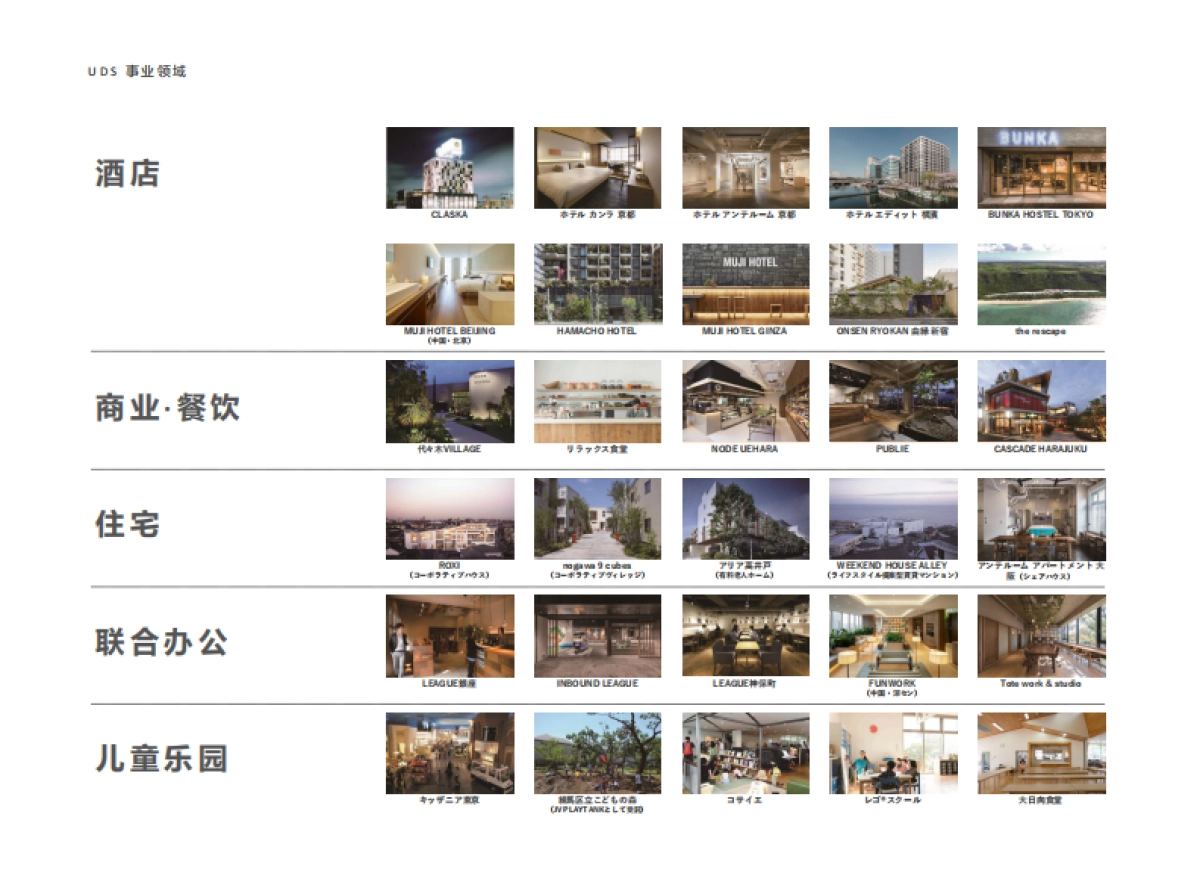1200x891 pixels.
Task: Click the UDS 事业领域 page title
Action: coord(142,71)
